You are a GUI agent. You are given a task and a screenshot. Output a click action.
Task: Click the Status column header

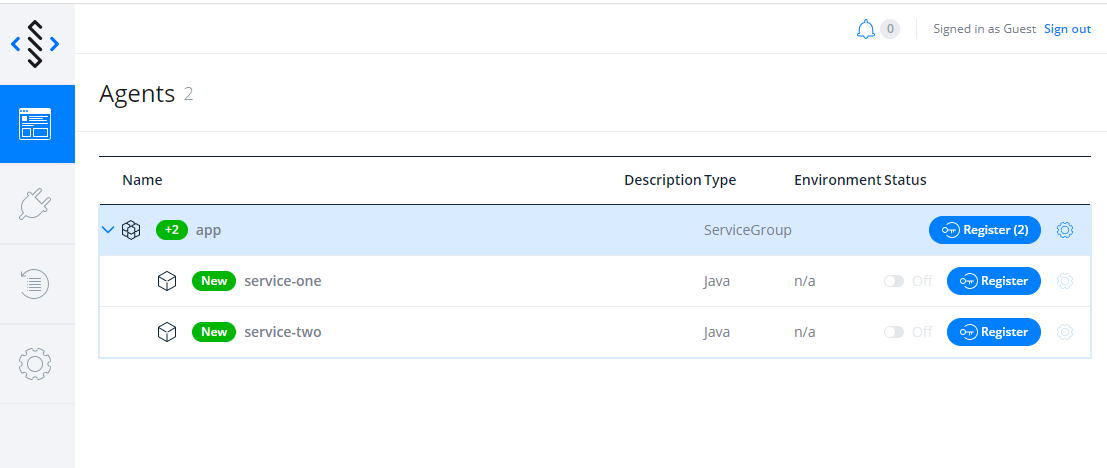tap(905, 180)
